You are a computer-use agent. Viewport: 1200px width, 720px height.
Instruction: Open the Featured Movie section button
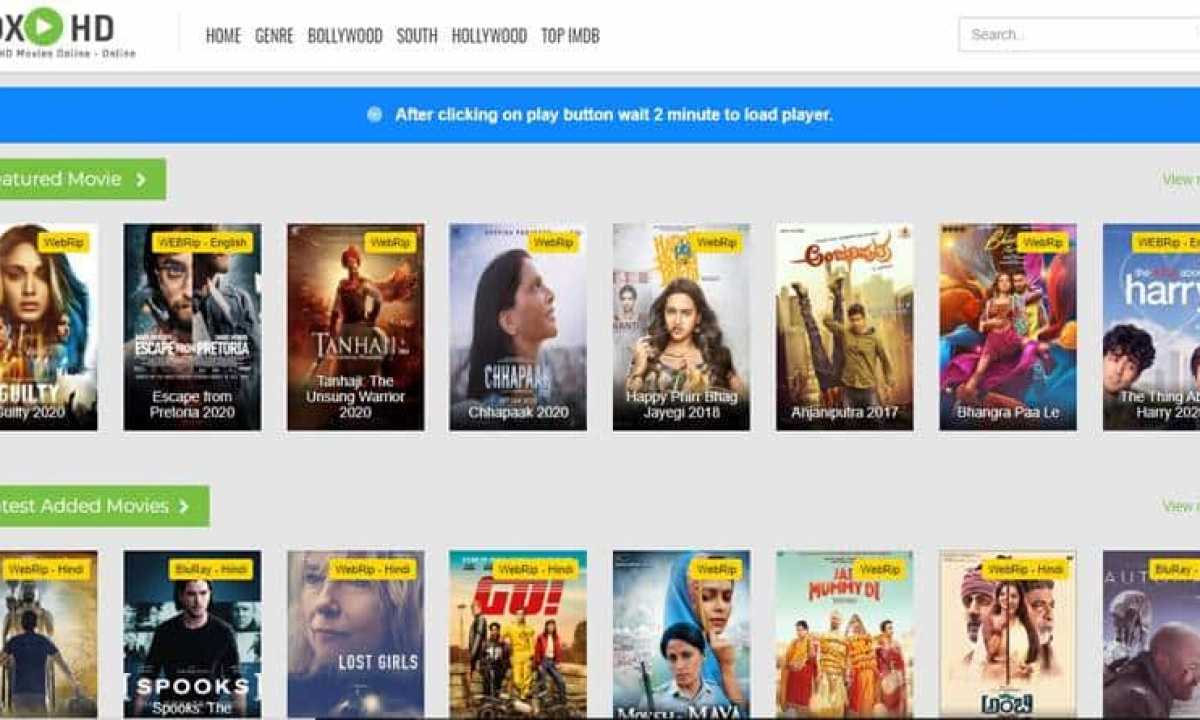tap(82, 179)
